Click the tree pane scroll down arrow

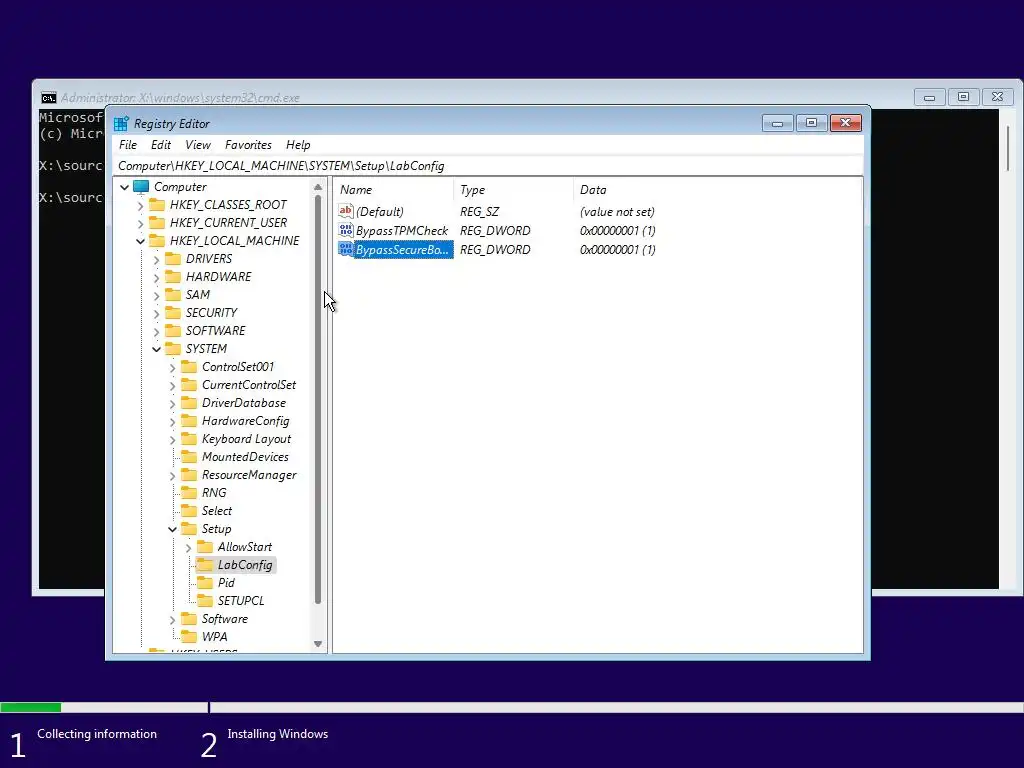318,644
